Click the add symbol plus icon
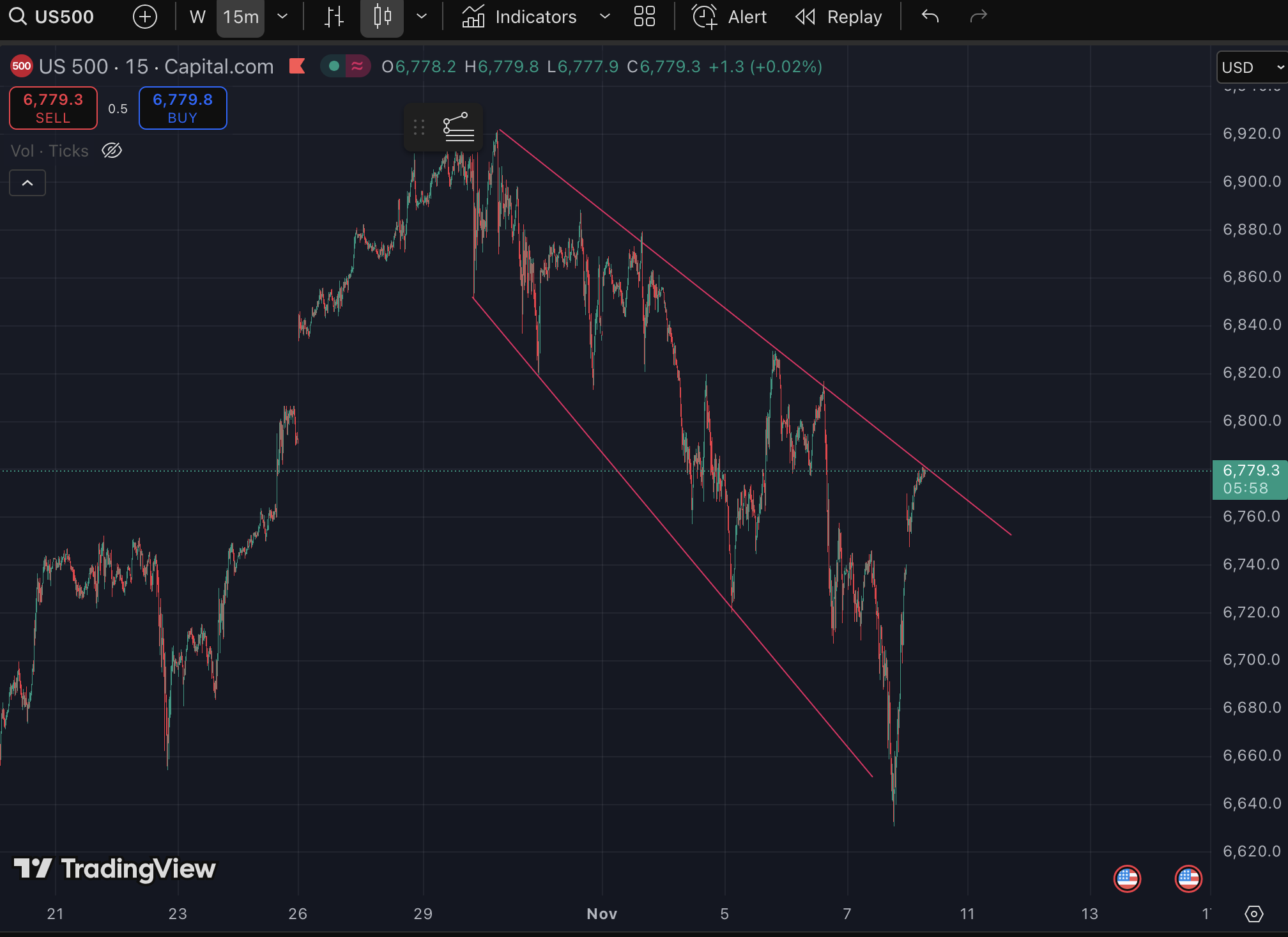The height and width of the screenshot is (937, 1288). pos(145,17)
